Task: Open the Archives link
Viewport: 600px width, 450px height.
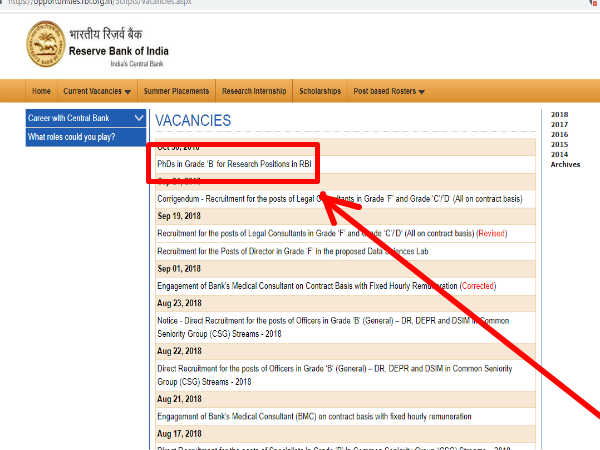Action: pos(566,164)
